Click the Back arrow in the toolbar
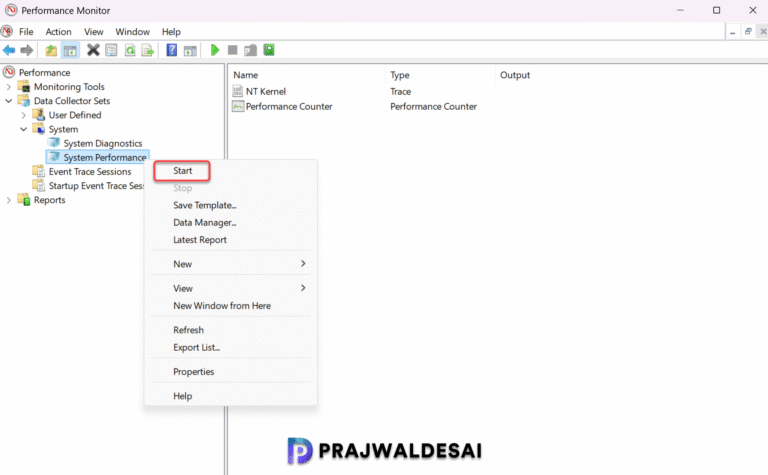The height and width of the screenshot is (475, 768). point(9,50)
